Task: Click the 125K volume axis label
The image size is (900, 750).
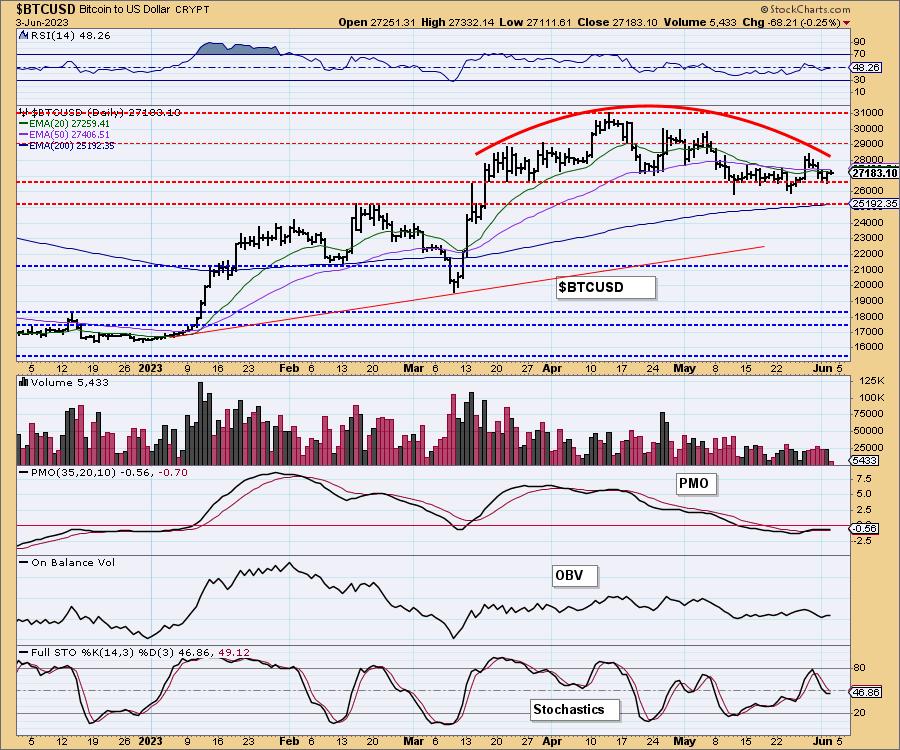Action: click(870, 381)
